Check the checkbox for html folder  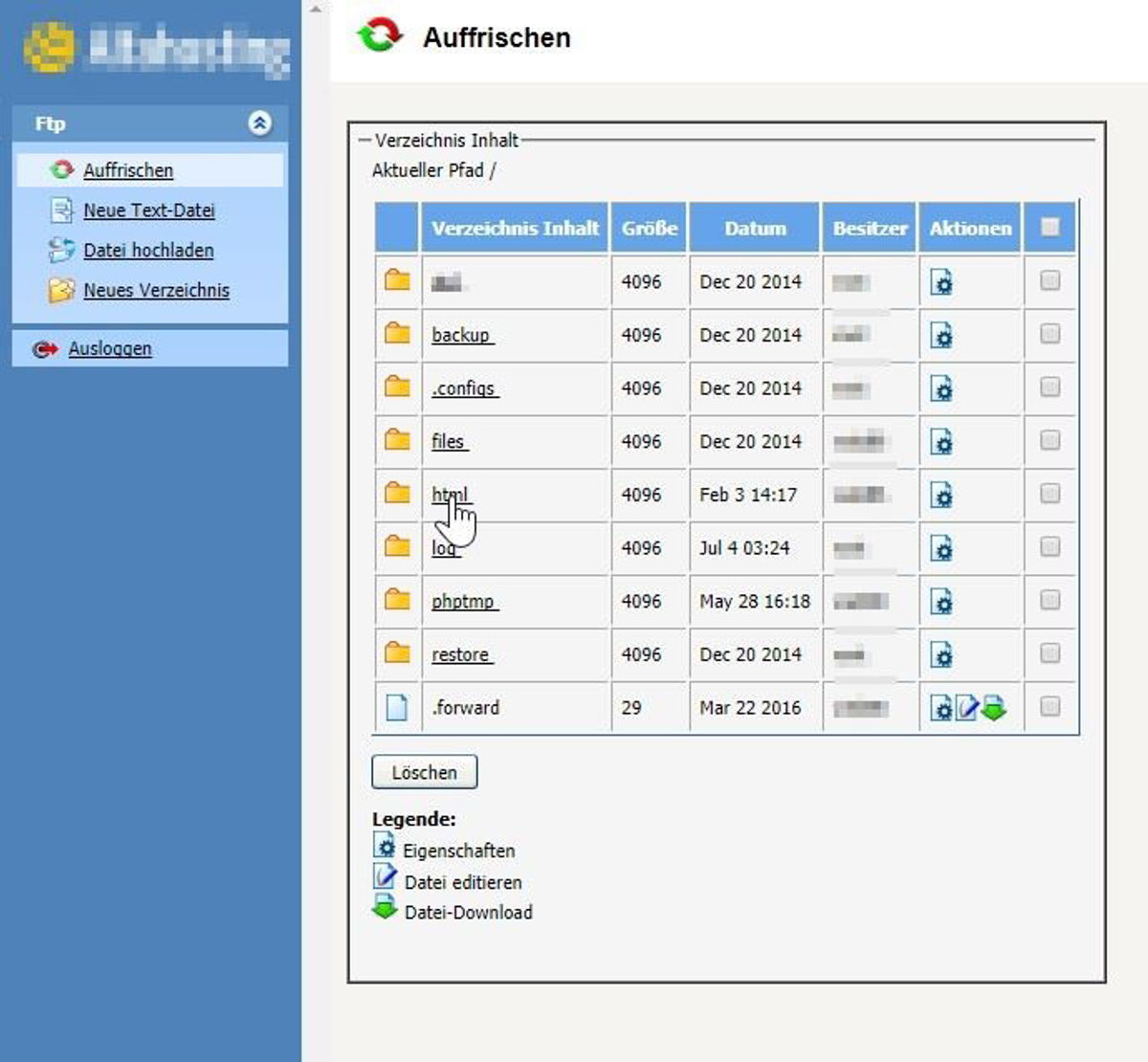coord(1049,494)
